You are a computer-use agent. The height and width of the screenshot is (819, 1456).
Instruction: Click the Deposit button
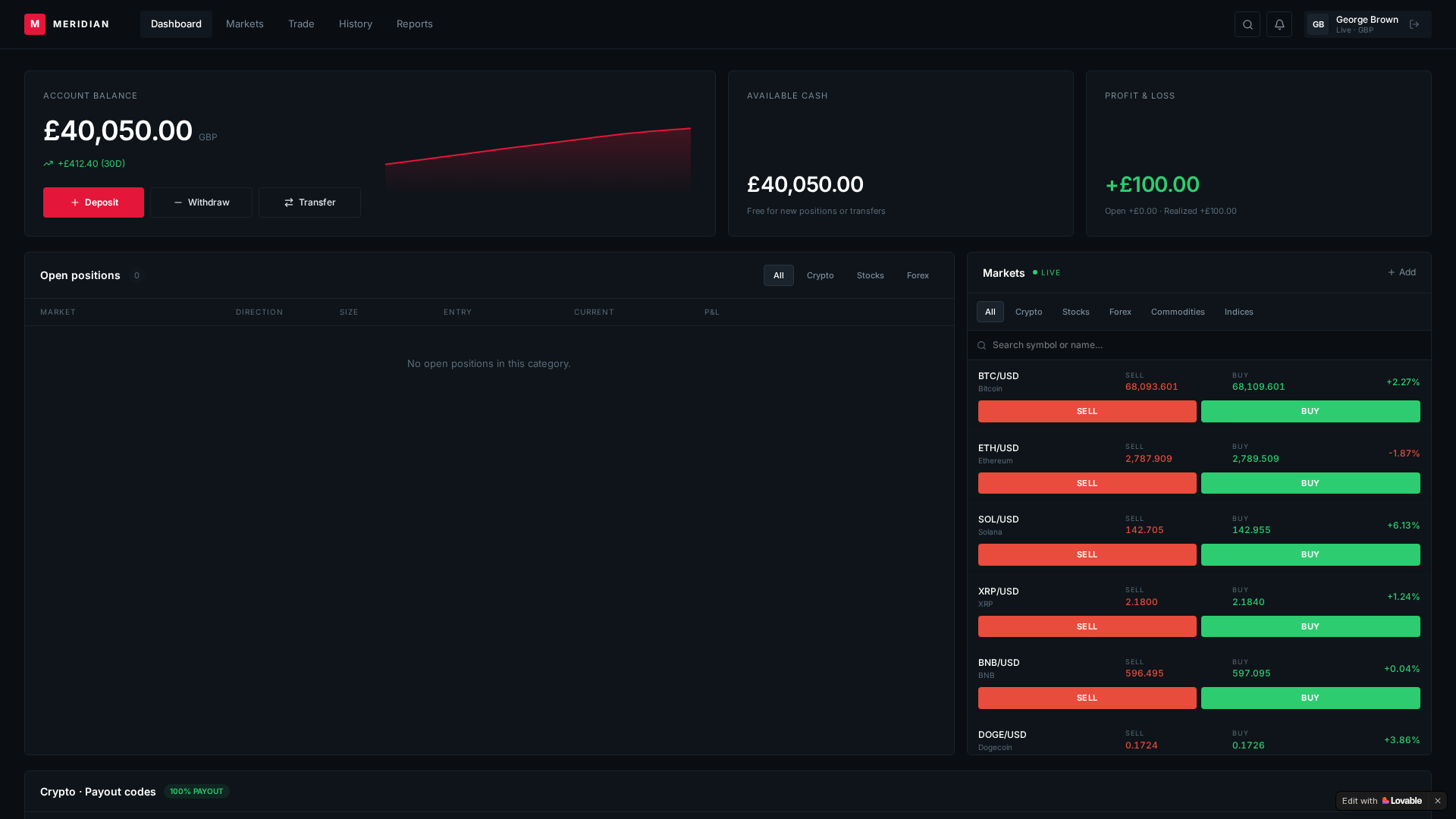coord(93,202)
